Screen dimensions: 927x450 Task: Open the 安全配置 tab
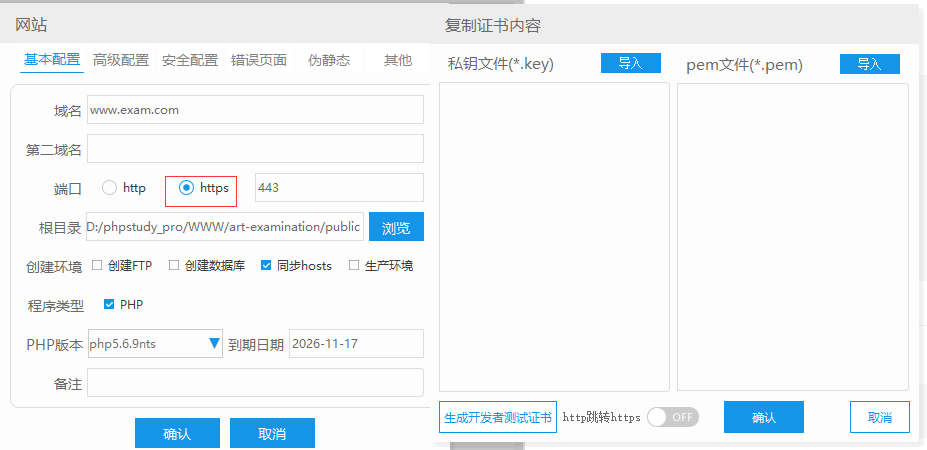(190, 60)
